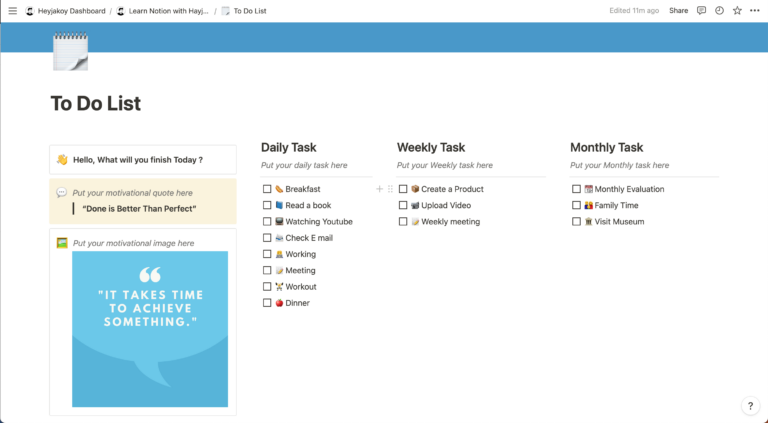This screenshot has height=423, width=768.
Task: Click "Put your Weekly task here" text
Action: pos(445,165)
